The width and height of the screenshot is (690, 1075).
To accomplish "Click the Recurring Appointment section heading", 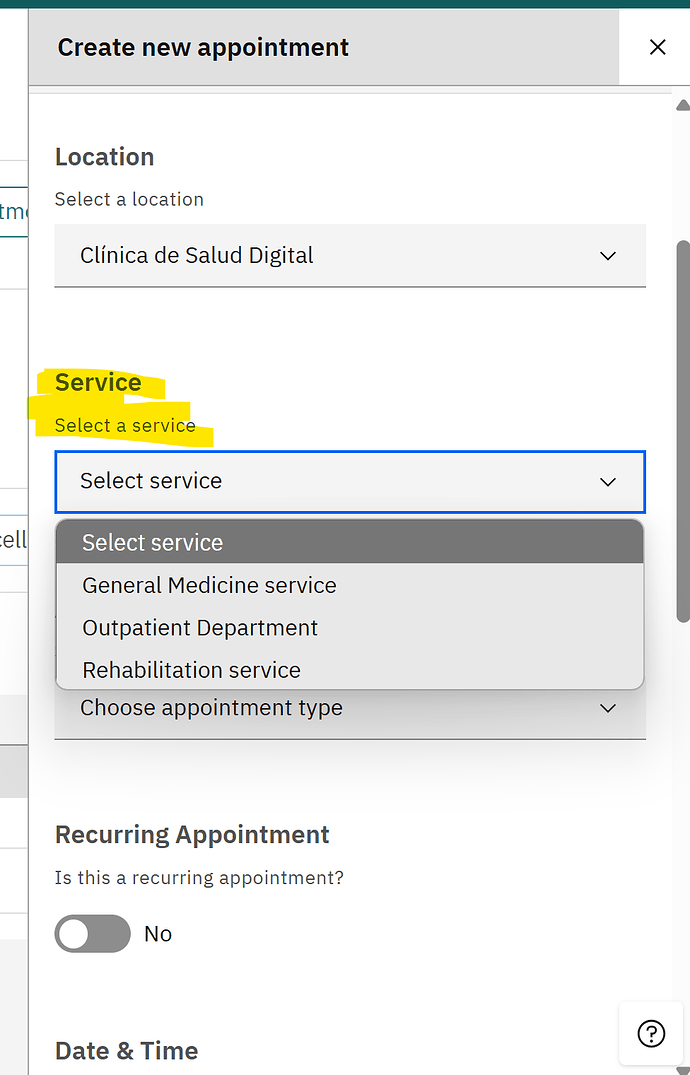I will [192, 834].
